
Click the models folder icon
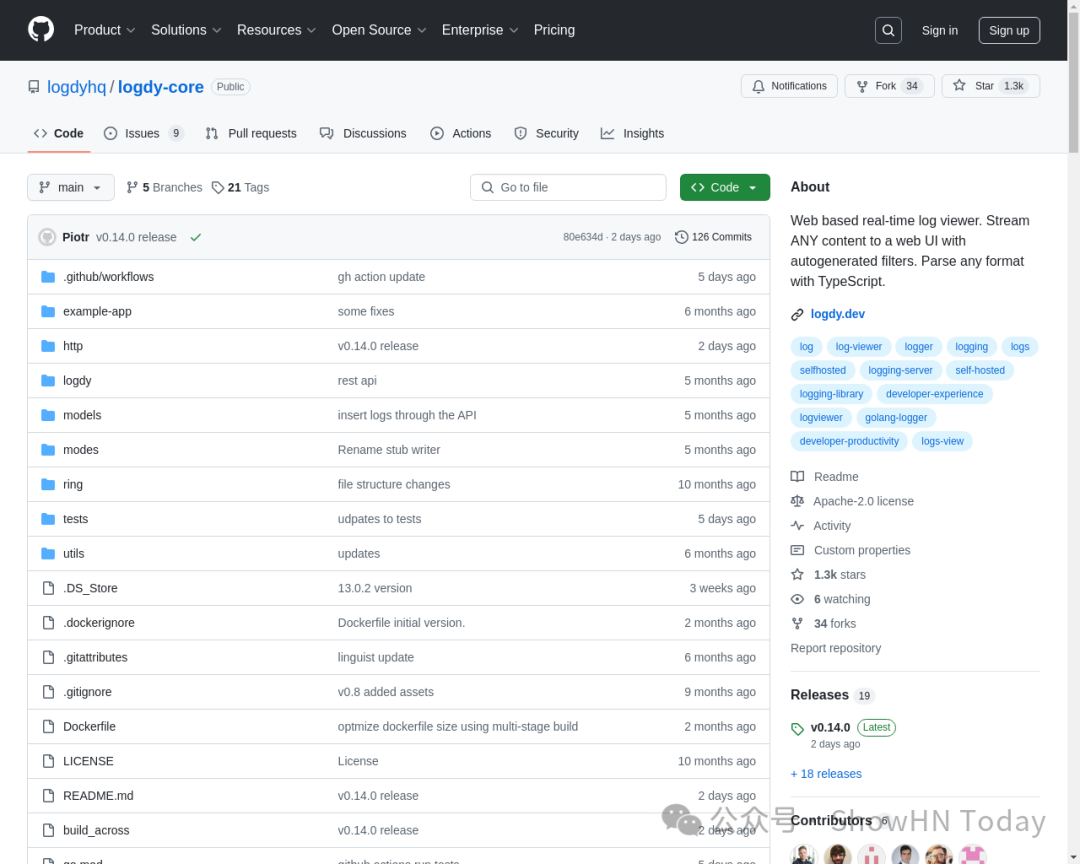pos(48,415)
